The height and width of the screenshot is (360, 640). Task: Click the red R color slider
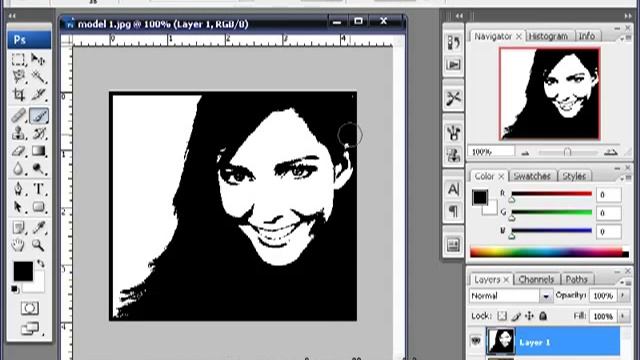coord(551,194)
